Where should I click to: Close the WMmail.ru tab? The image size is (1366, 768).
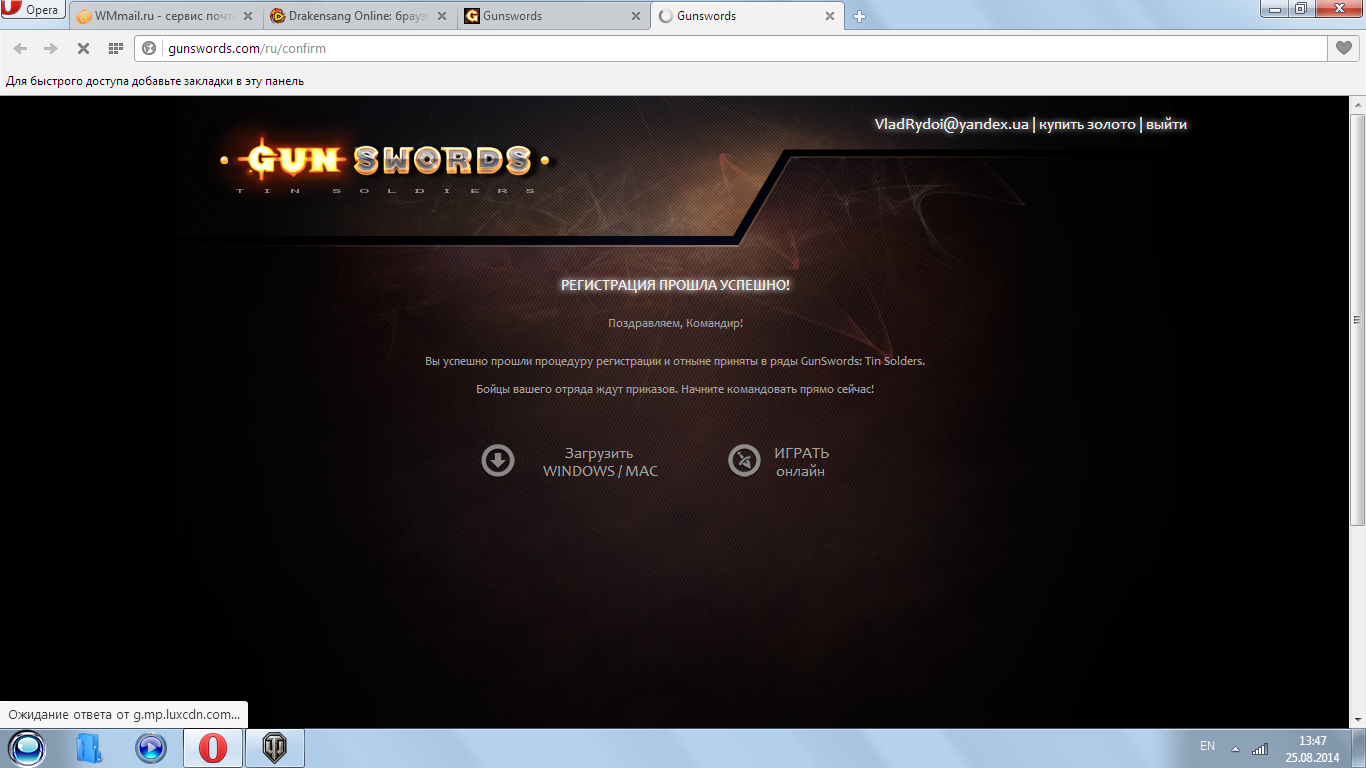(248, 16)
